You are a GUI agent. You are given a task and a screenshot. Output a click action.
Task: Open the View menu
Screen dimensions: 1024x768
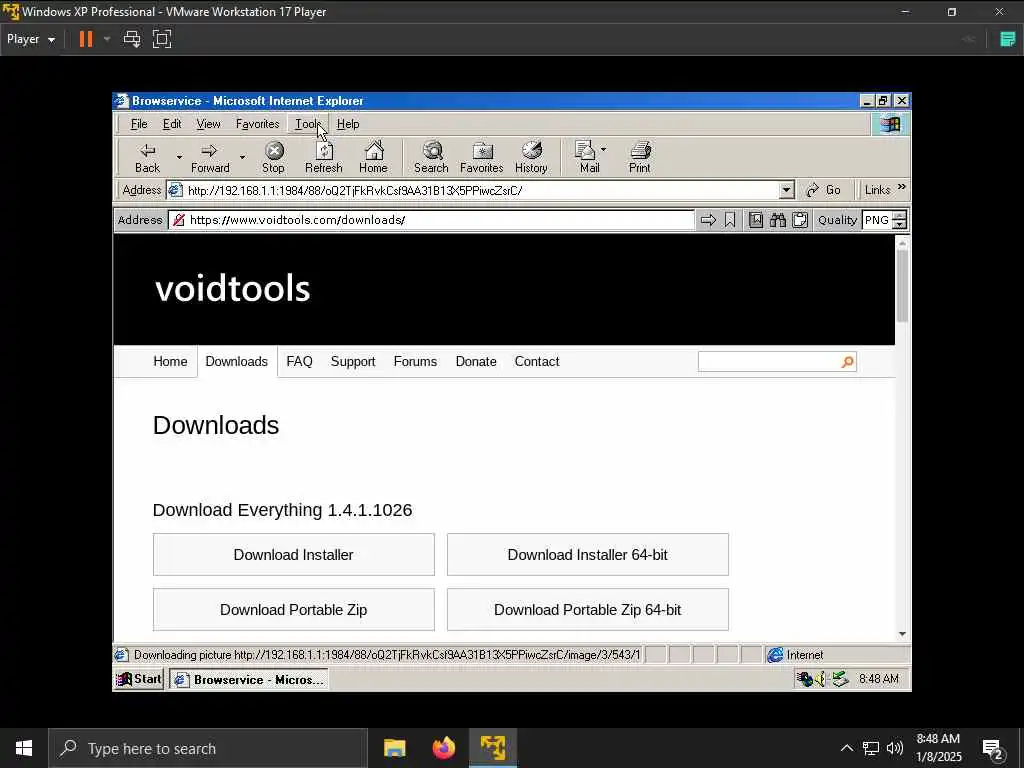(208, 124)
